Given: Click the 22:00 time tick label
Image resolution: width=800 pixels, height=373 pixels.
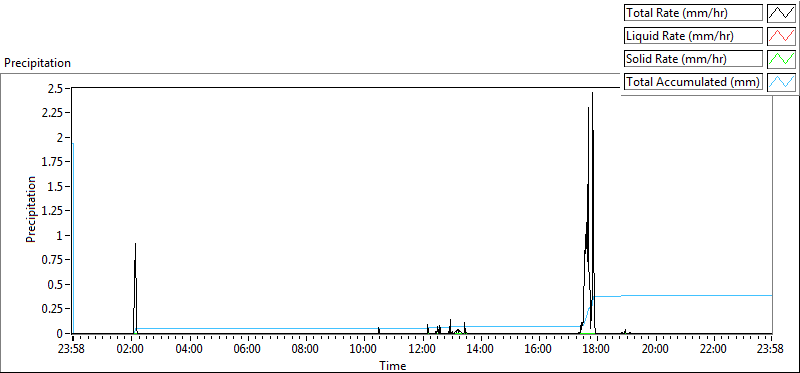Looking at the screenshot, I should pyautogui.click(x=713, y=350).
